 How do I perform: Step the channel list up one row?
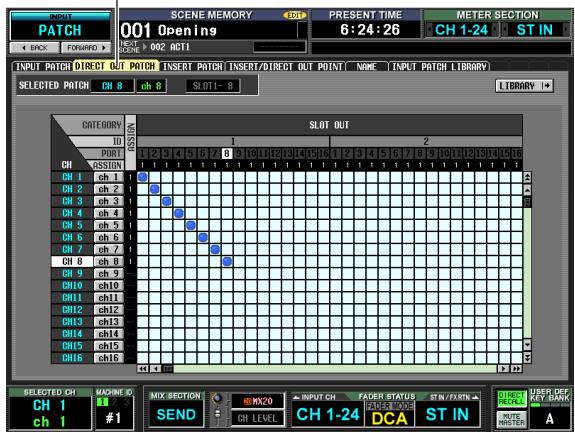pyautogui.click(x=527, y=190)
